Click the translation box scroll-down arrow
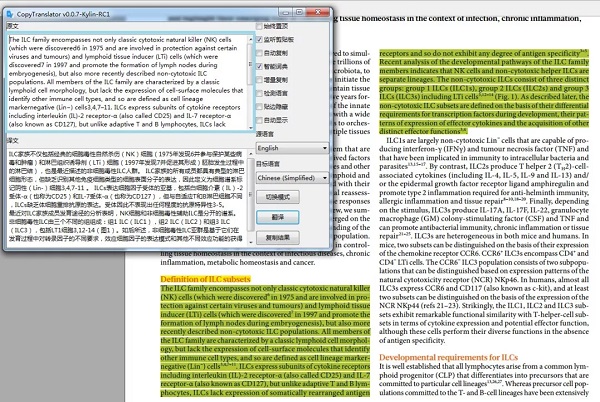The width and height of the screenshot is (600, 402). [x=251, y=242]
